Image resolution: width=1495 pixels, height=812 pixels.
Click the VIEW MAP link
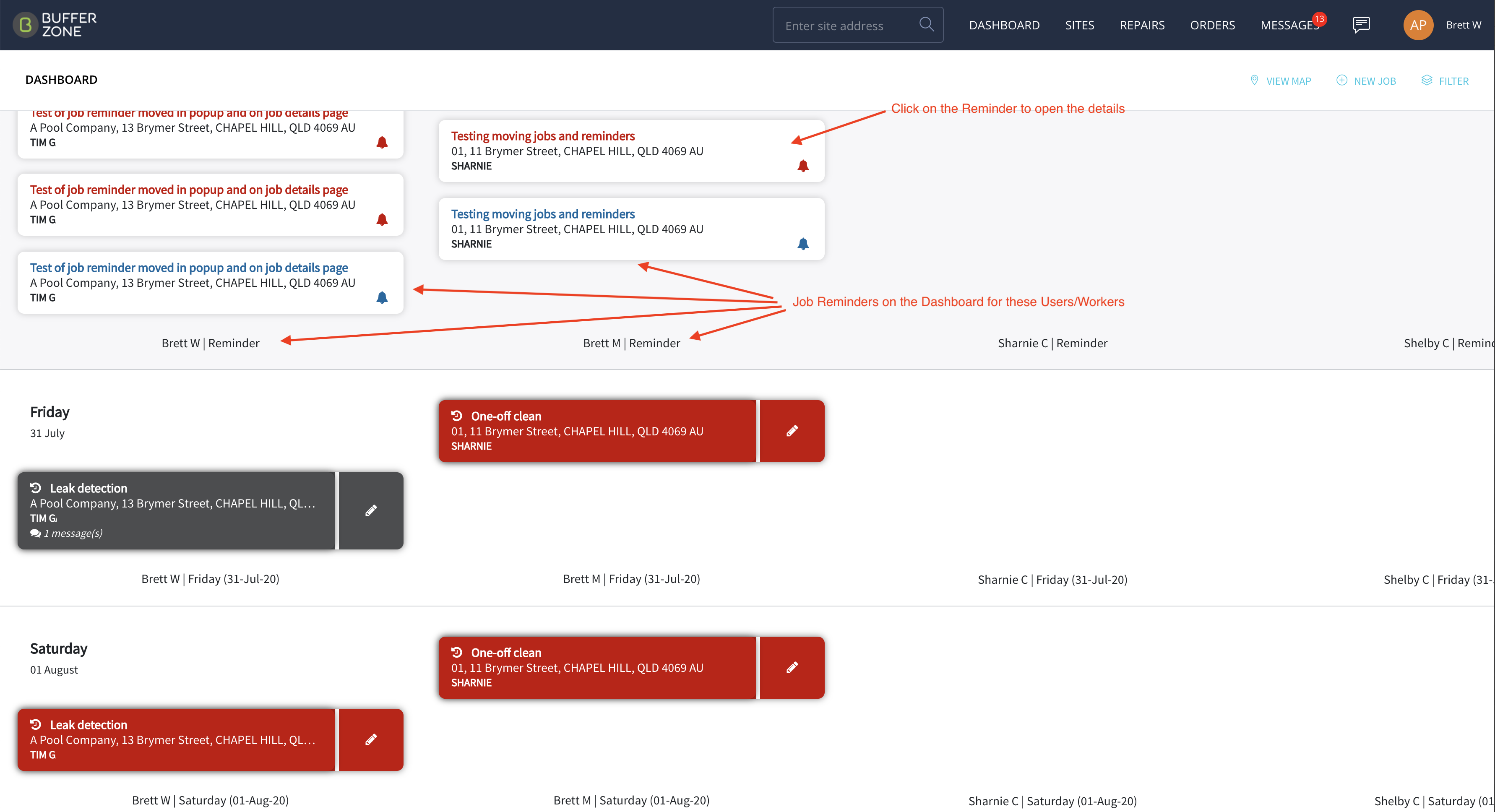point(1288,81)
